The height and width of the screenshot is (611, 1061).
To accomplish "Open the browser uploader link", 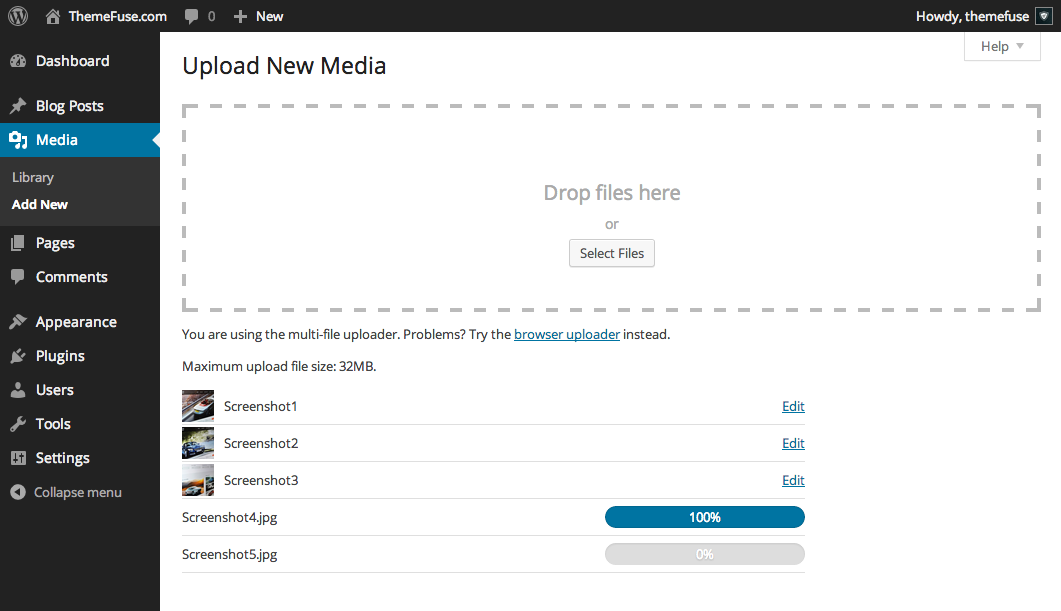I will pos(567,334).
